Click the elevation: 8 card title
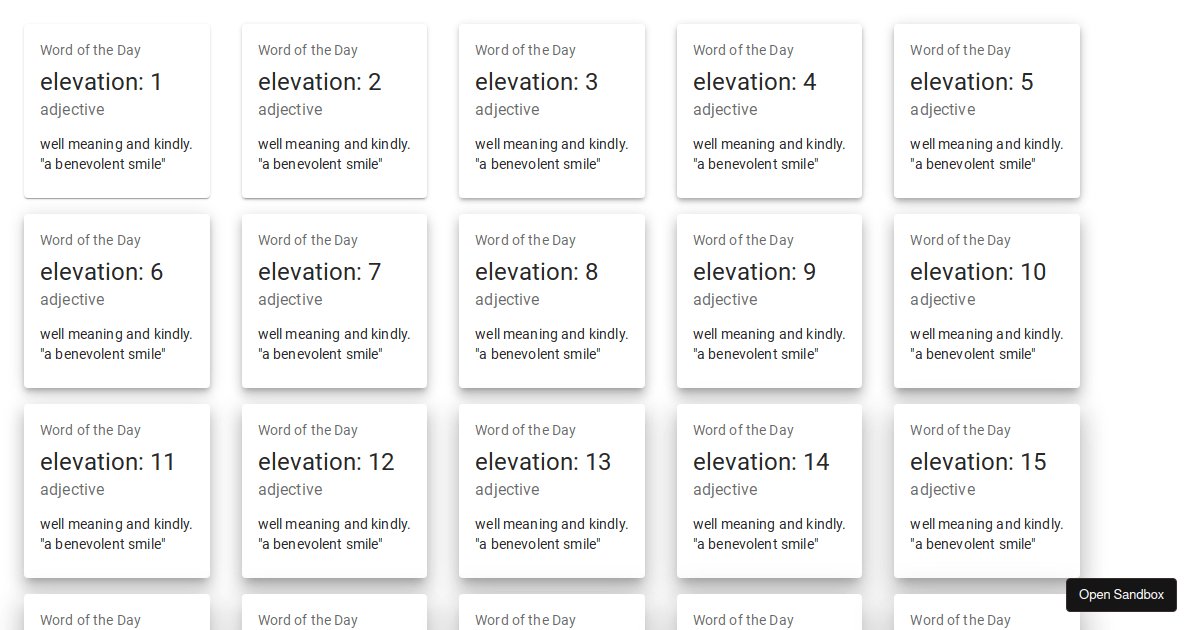This screenshot has height=630, width=1200. coord(536,272)
